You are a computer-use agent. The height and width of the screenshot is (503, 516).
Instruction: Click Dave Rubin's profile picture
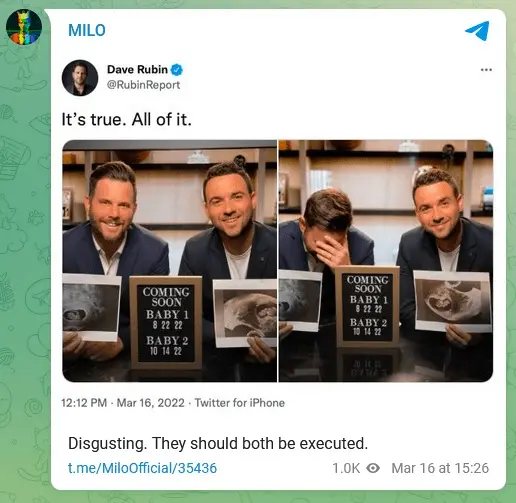coord(80,78)
